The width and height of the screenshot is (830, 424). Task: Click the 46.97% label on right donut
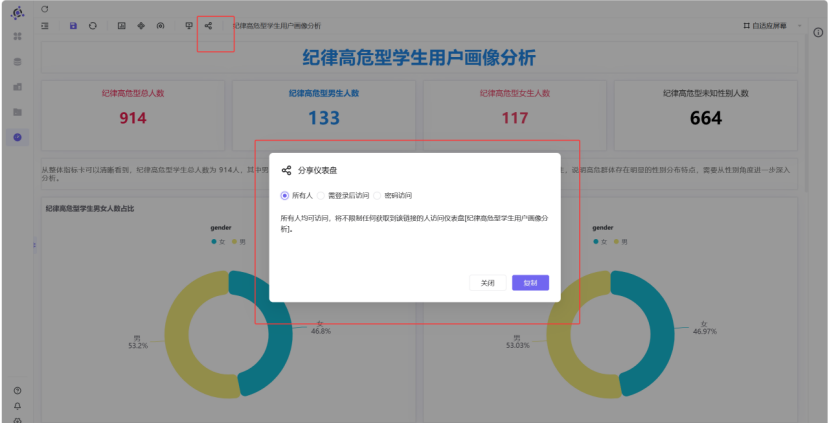[705, 331]
